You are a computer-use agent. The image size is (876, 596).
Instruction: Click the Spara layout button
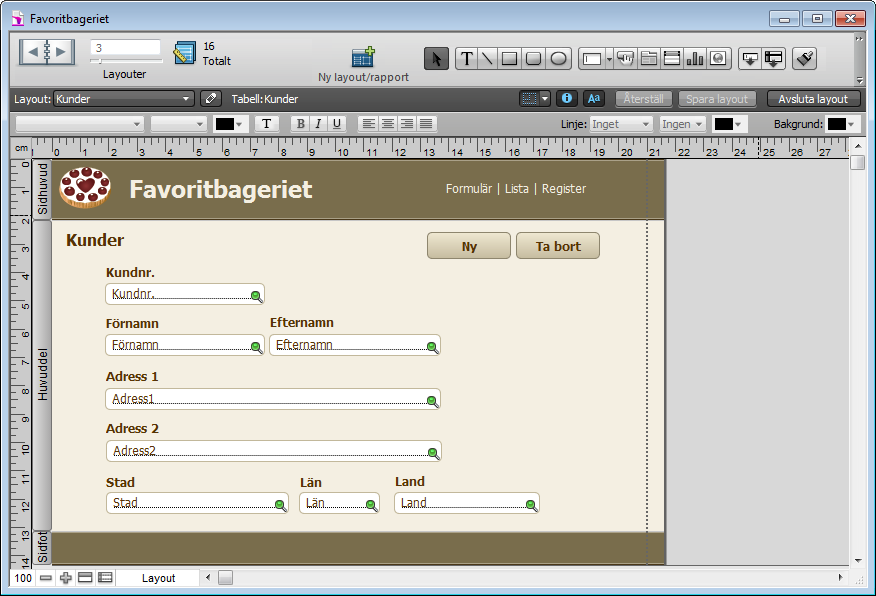pos(717,99)
